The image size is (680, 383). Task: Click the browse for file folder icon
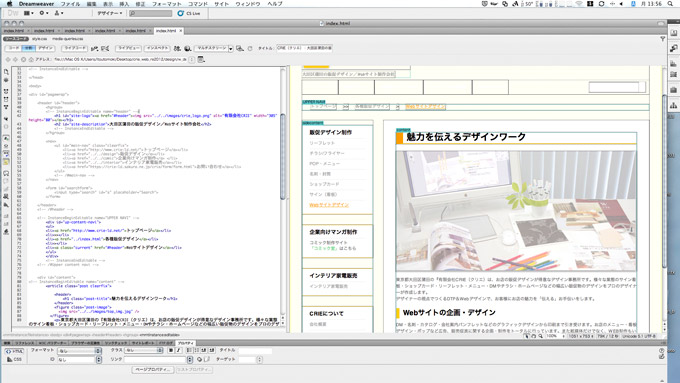point(207,360)
